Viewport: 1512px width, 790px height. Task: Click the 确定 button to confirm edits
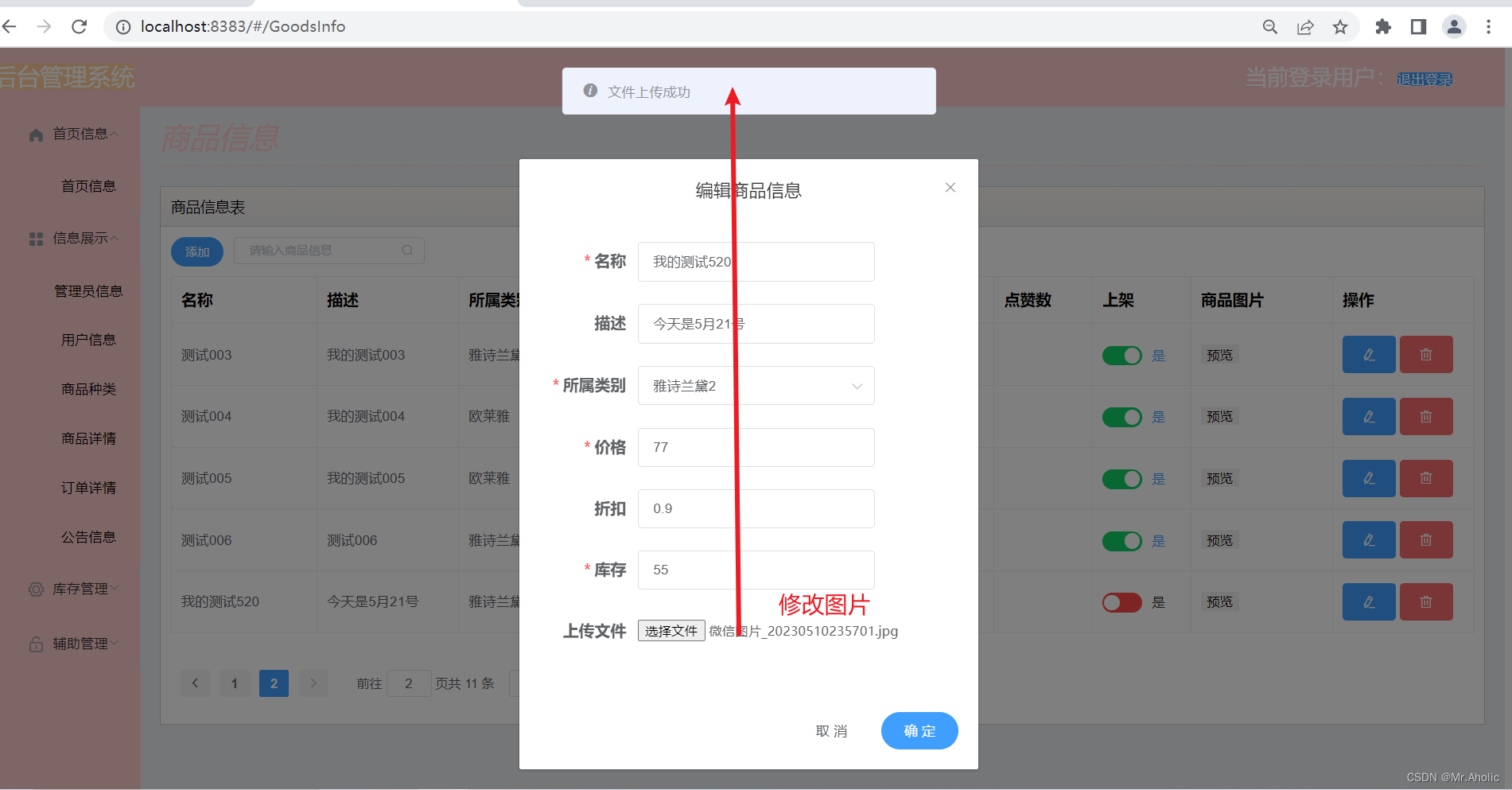[x=919, y=730]
